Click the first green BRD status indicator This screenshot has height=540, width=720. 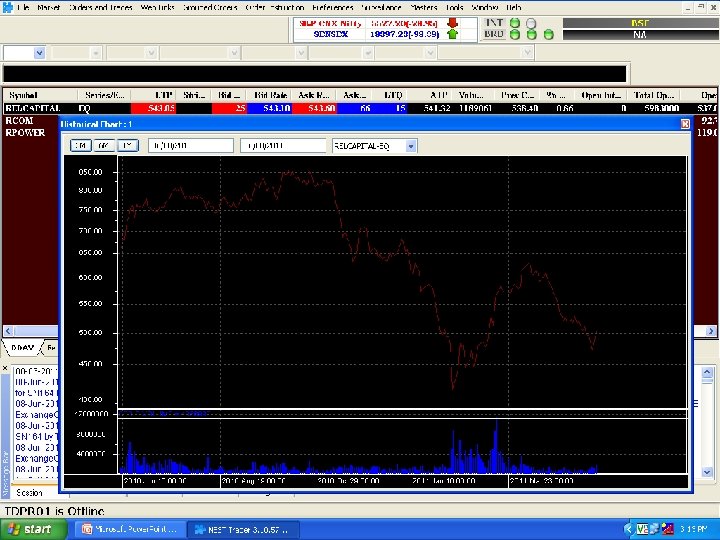click(515, 34)
